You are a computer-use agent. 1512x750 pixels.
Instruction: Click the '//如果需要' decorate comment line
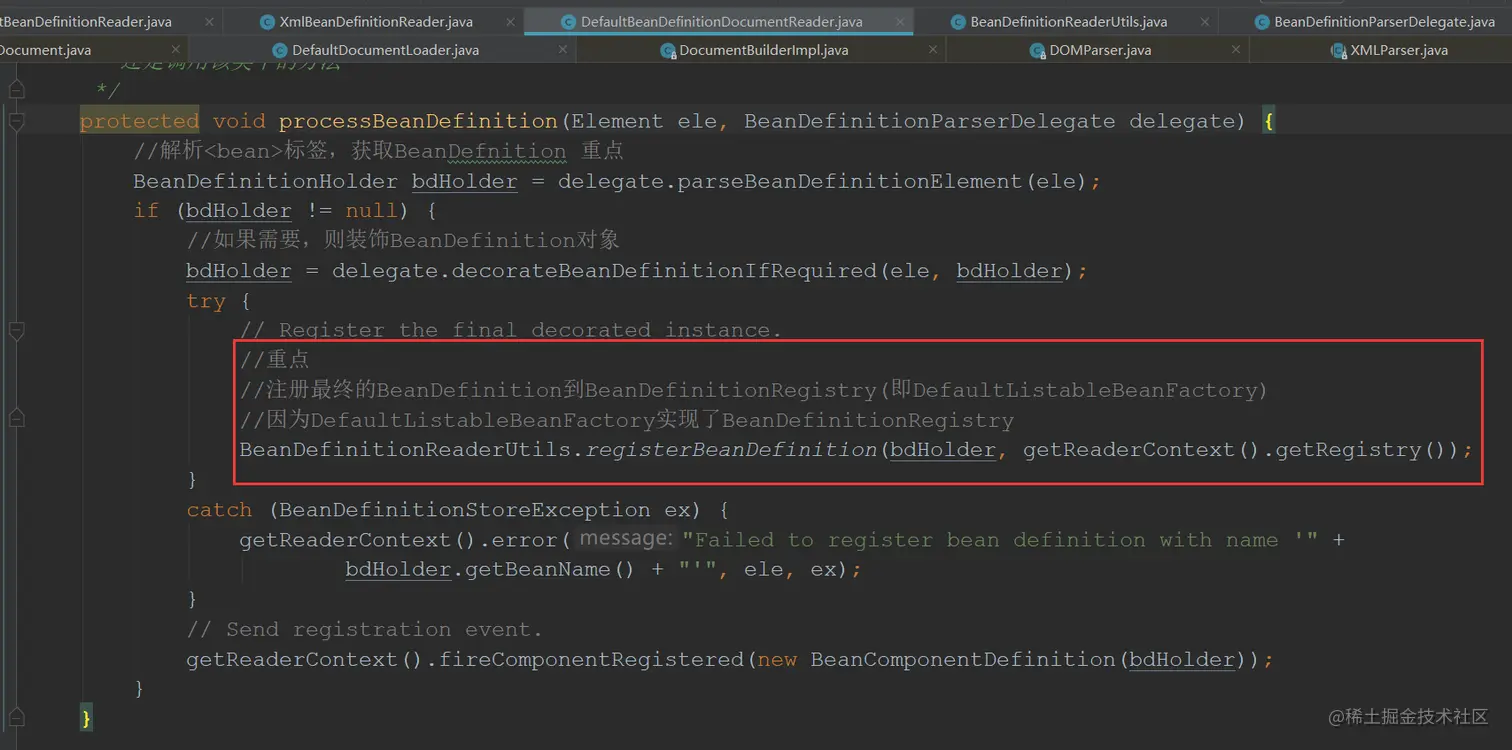(403, 241)
